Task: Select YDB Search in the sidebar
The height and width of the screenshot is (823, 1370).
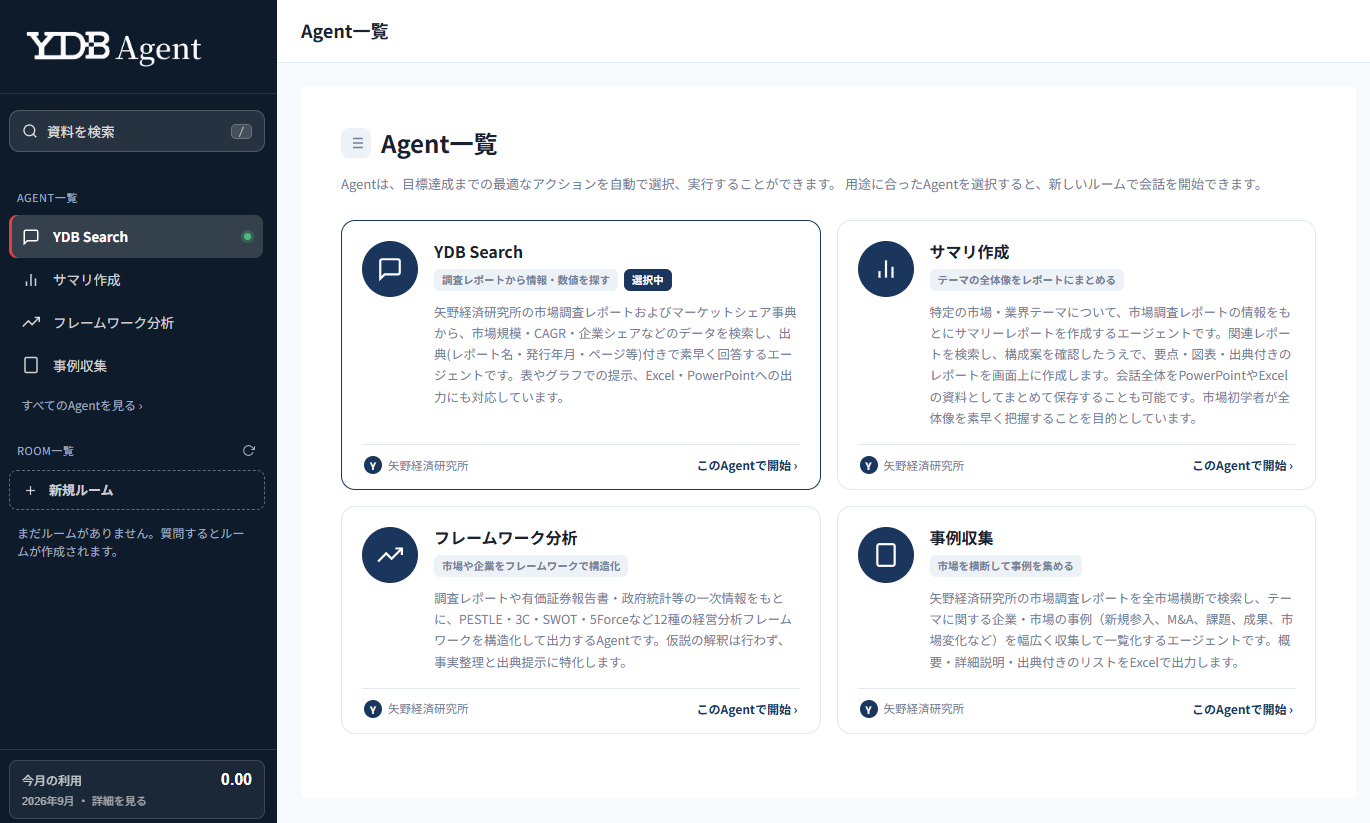Action: point(136,237)
